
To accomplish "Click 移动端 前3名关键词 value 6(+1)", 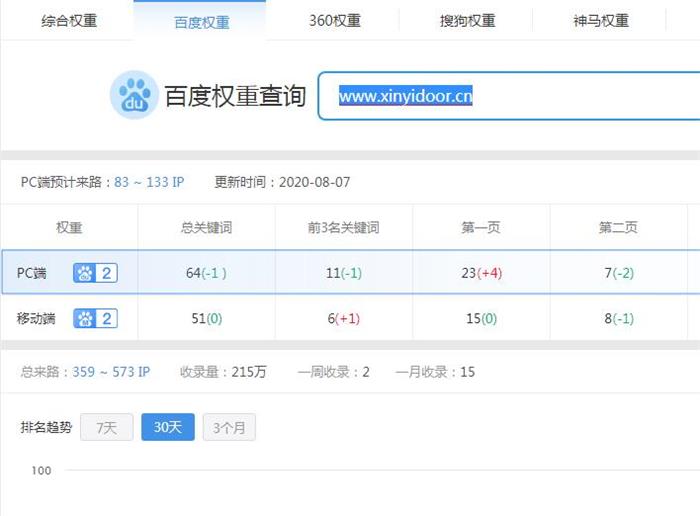I will tap(344, 318).
